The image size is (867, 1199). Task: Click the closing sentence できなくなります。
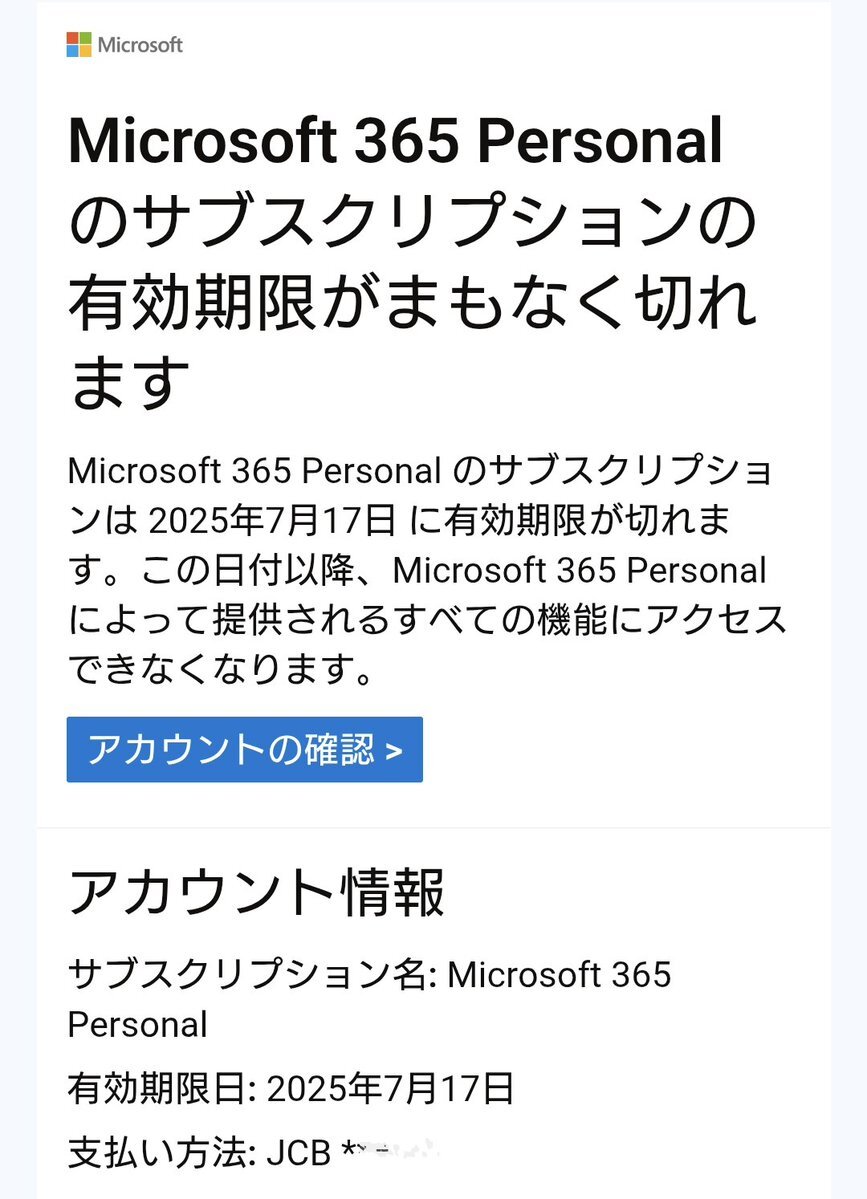pos(221,669)
